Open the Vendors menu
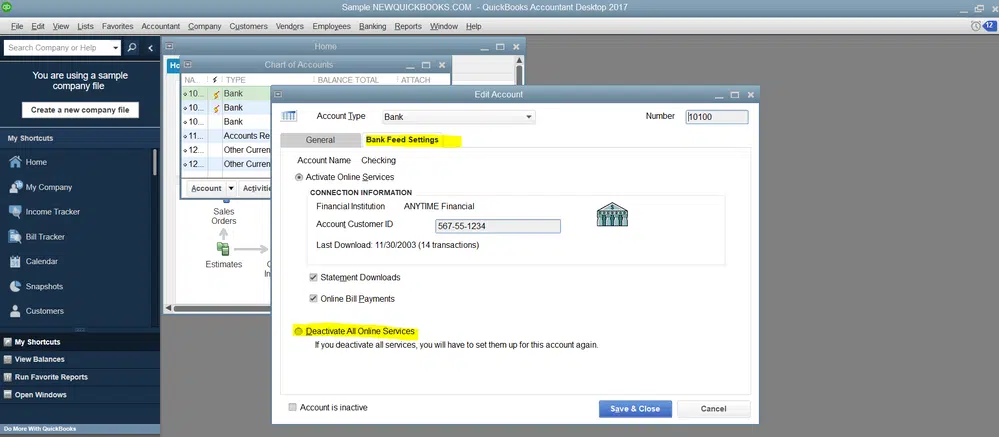Viewport: 999px width, 437px height. pyautogui.click(x=290, y=26)
